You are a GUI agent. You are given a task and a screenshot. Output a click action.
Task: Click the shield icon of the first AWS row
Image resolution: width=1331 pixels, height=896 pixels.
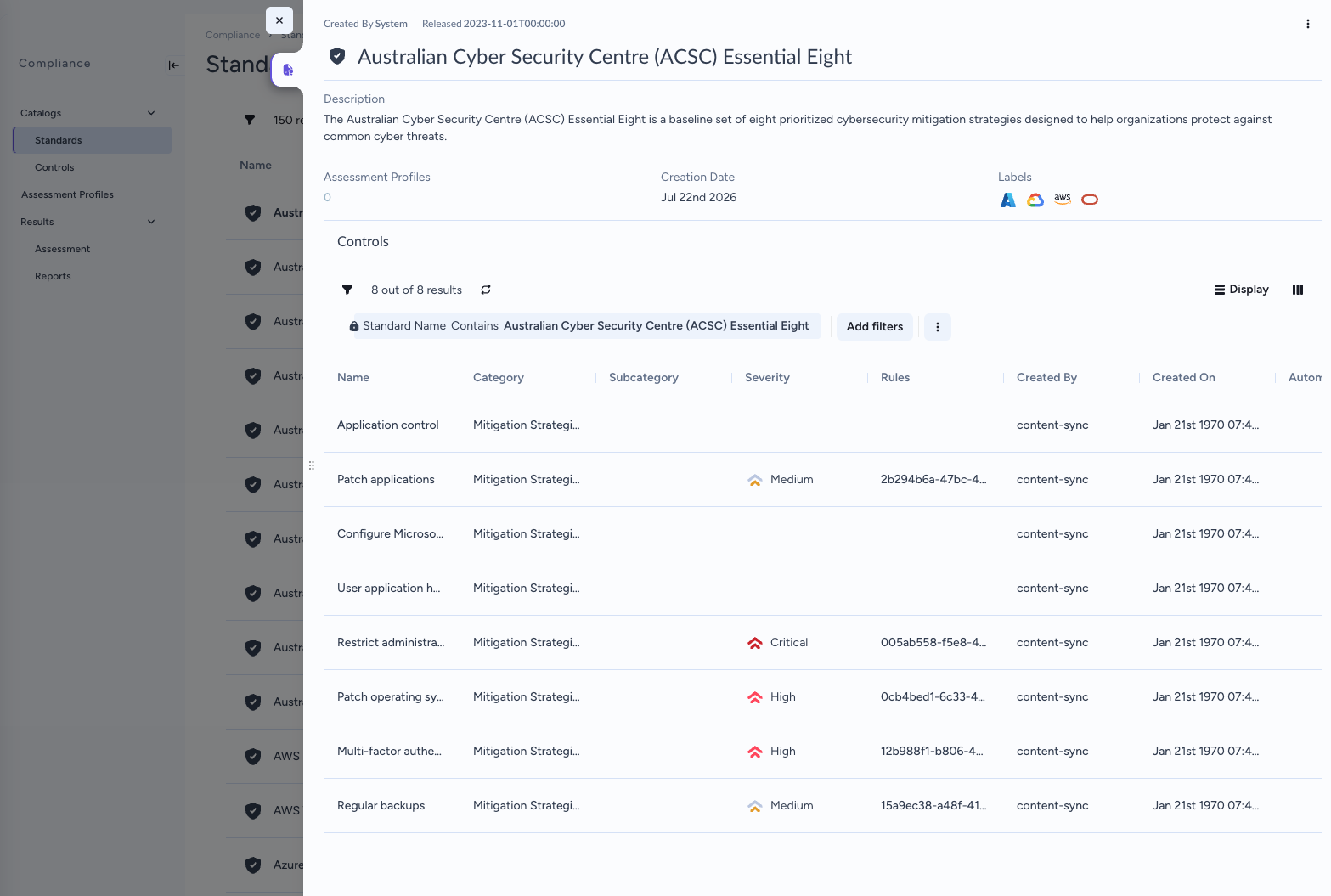pos(253,756)
